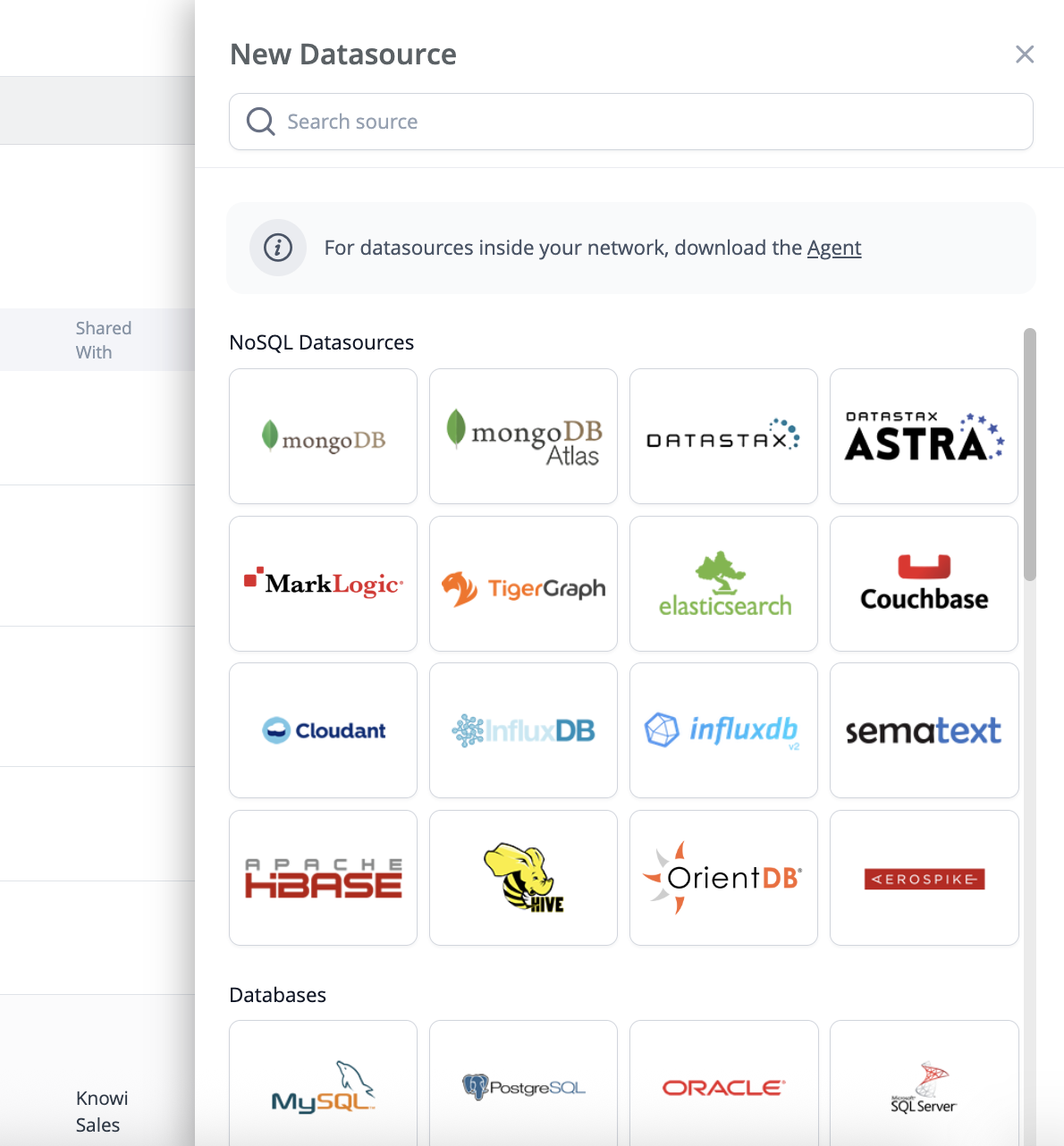Click the Knowi Sales entry
The width and height of the screenshot is (1064, 1146).
(x=102, y=1111)
